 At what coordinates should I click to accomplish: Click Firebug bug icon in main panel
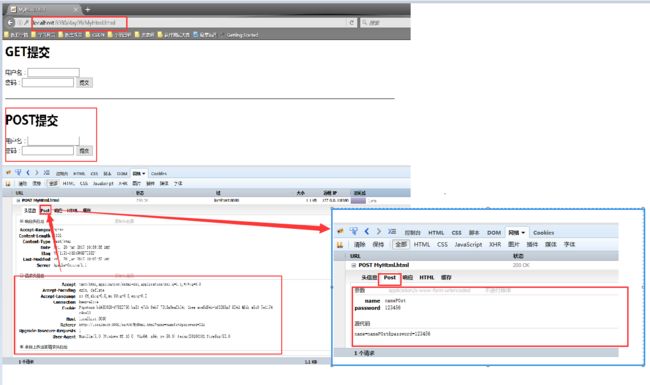pyautogui.click(x=8, y=172)
